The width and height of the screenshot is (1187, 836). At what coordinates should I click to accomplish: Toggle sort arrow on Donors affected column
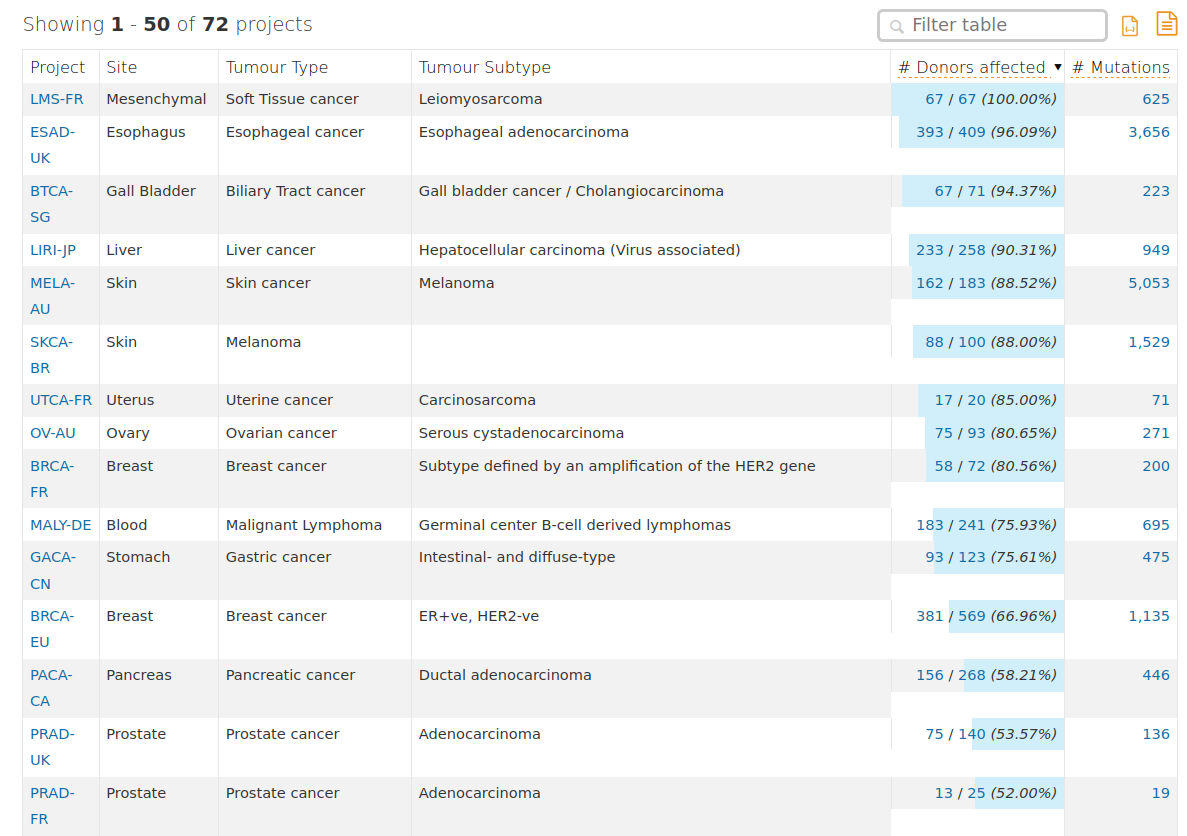pos(1058,67)
